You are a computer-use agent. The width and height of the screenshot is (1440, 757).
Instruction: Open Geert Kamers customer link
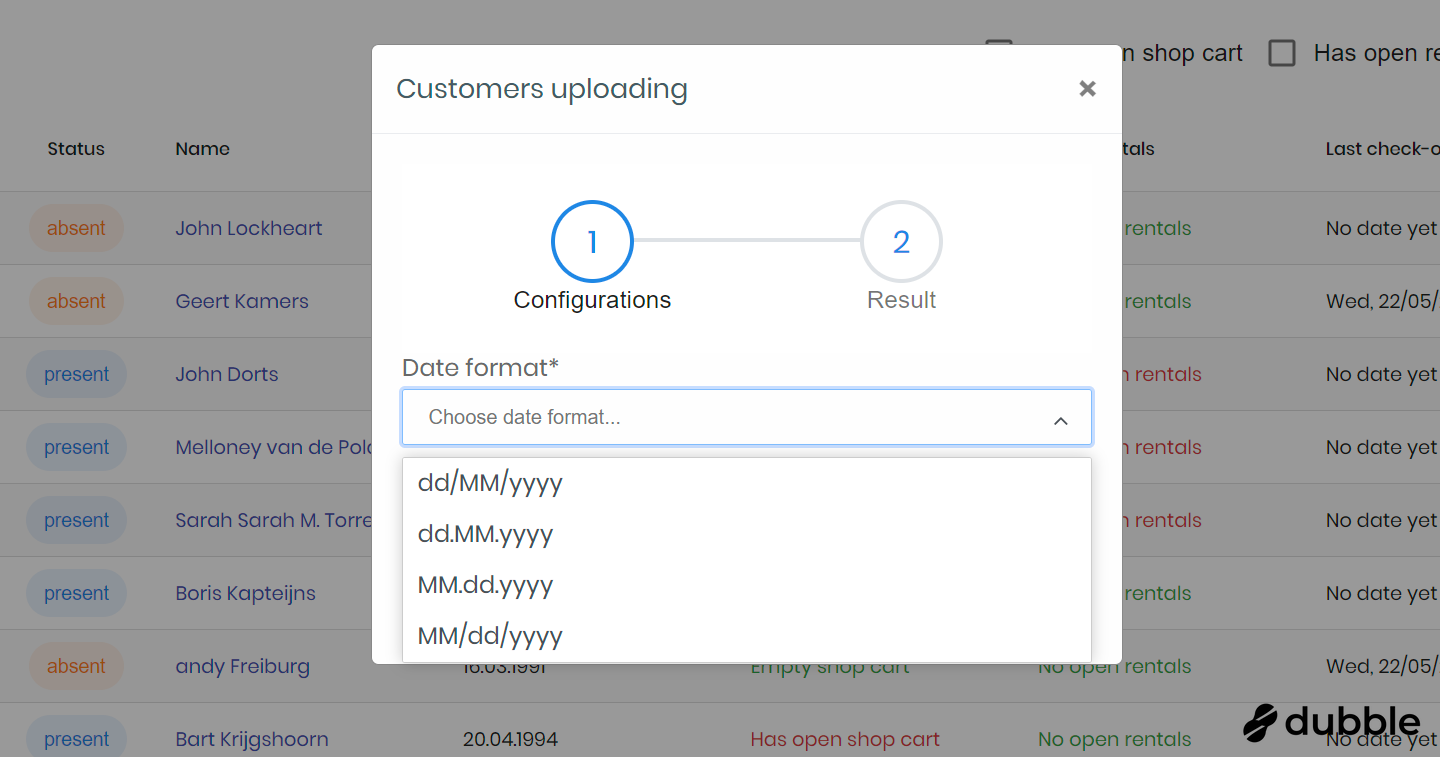[x=242, y=301]
